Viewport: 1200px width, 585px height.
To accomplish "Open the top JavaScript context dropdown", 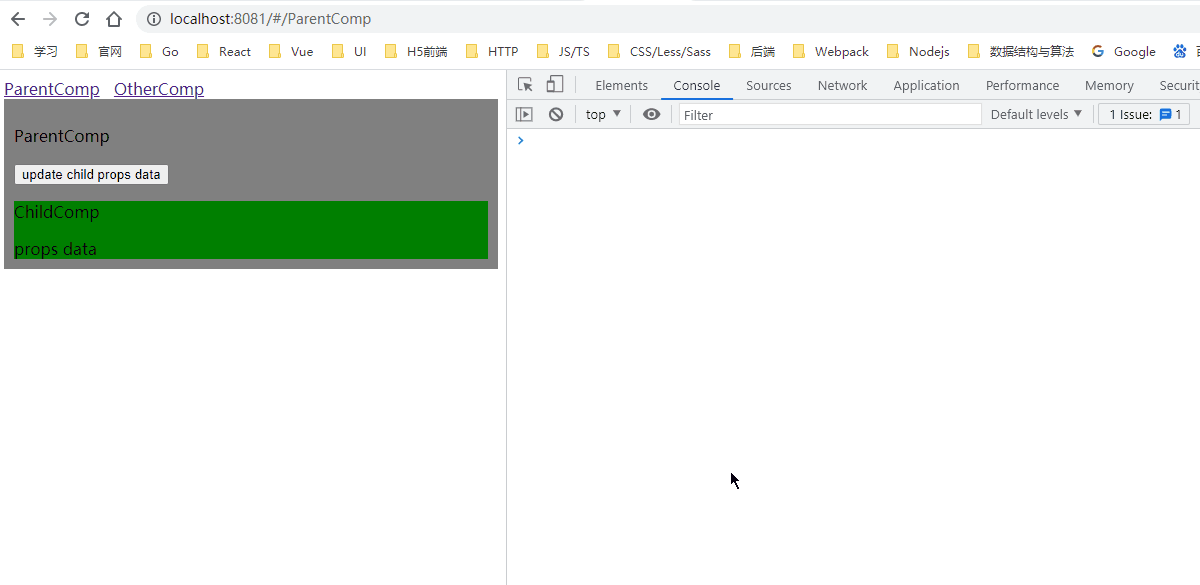I will pyautogui.click(x=603, y=115).
